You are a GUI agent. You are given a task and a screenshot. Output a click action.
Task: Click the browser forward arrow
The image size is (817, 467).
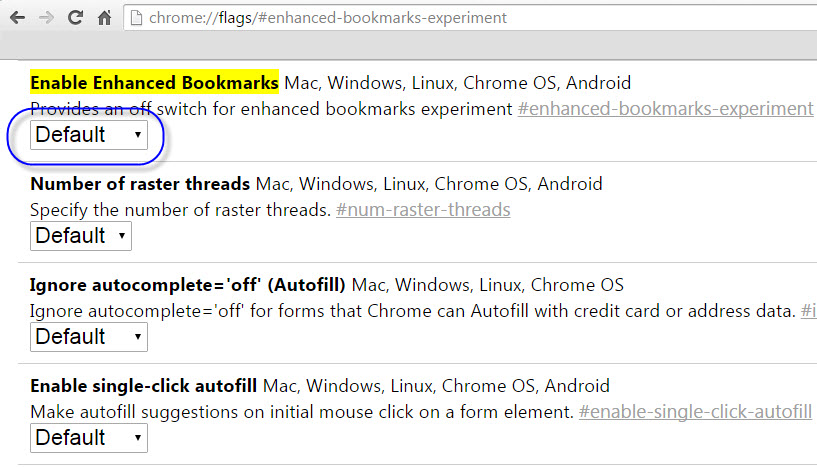pos(46,18)
